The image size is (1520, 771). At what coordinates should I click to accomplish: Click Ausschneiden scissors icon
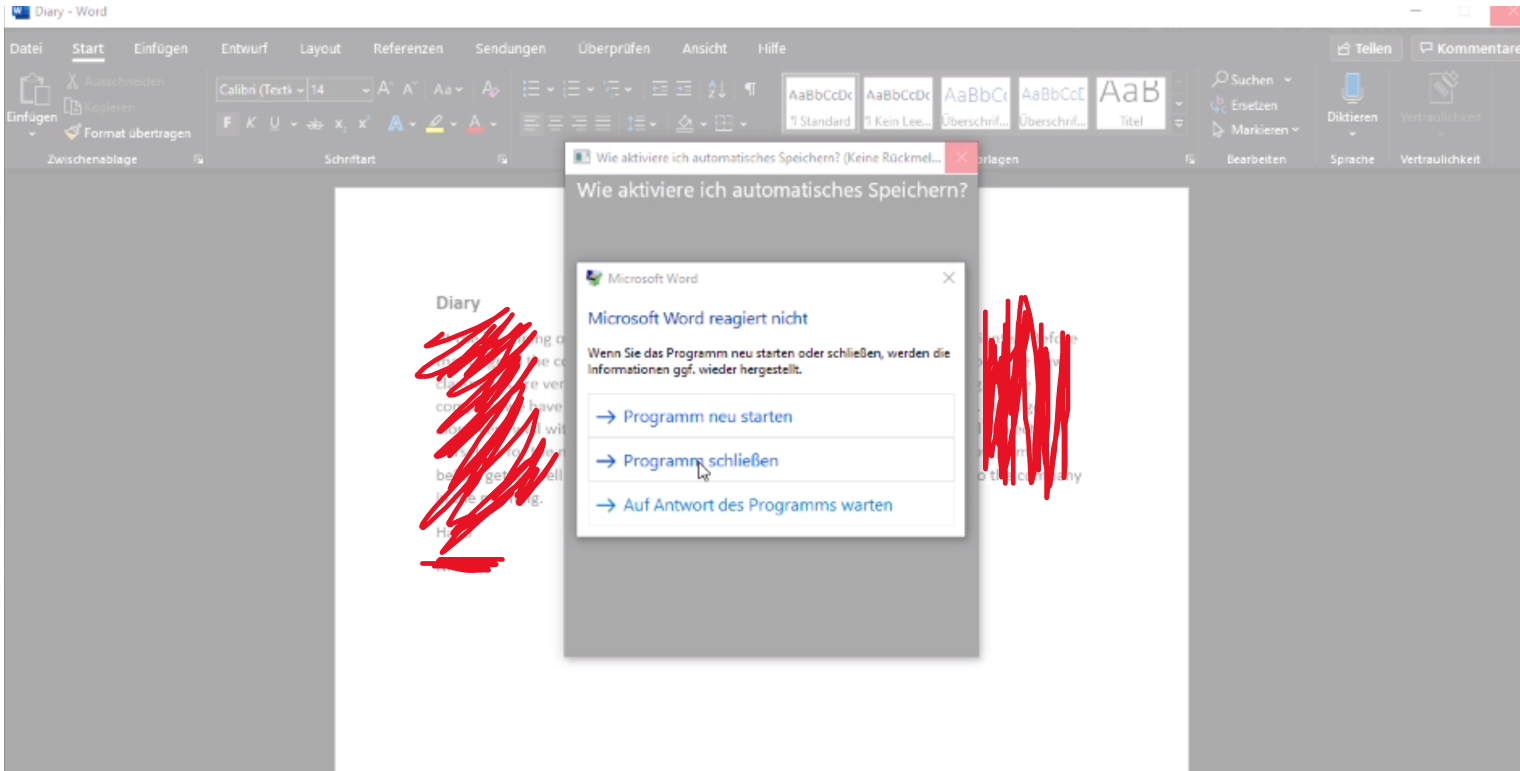[x=73, y=81]
